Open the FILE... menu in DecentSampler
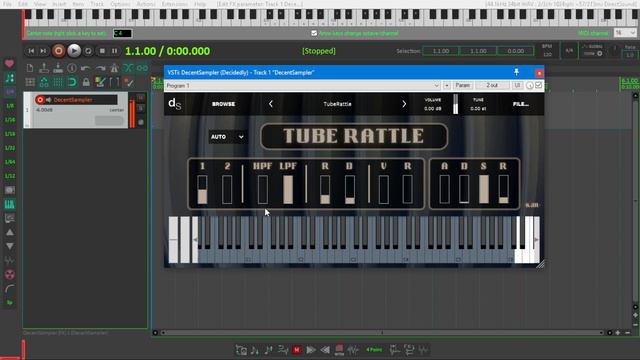The image size is (640, 360). (521, 104)
